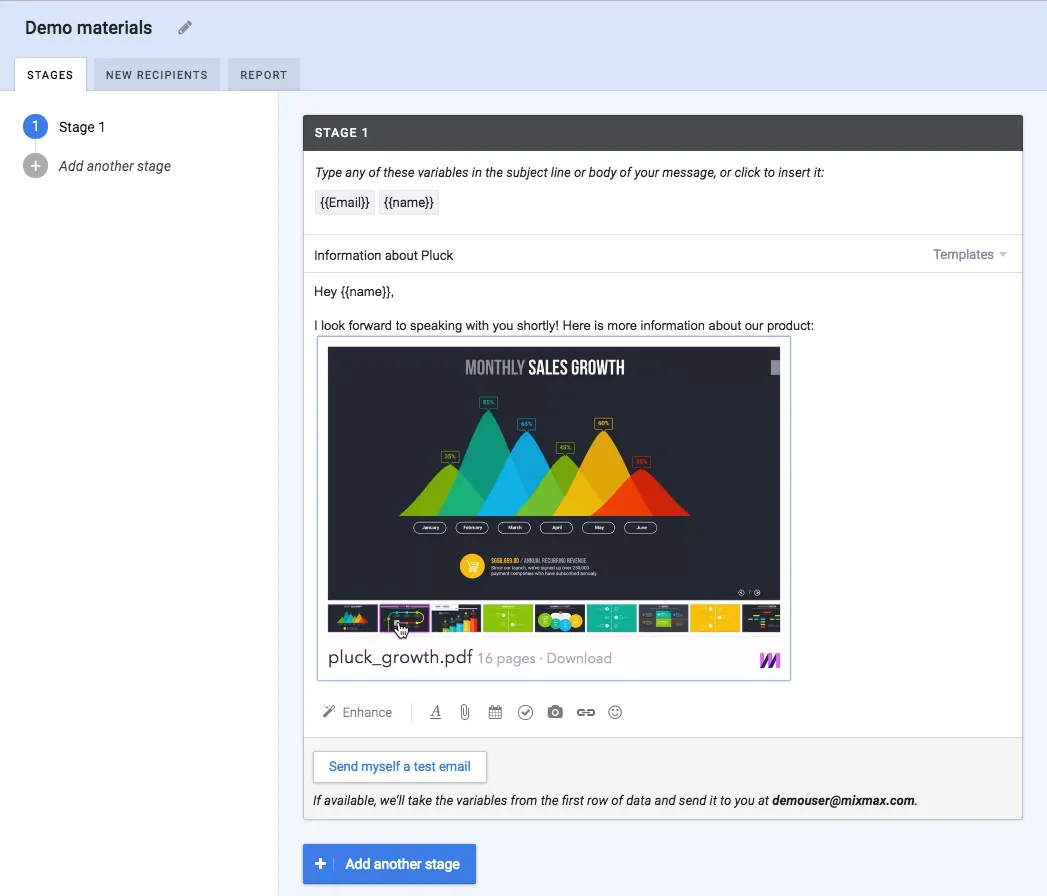
Task: Click the pencil icon to rename Demo materials
Action: [185, 27]
